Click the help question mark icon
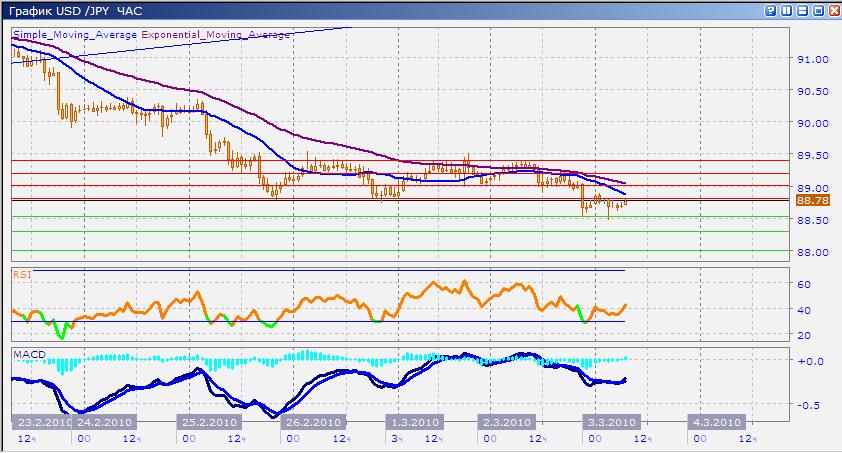Viewport: 842px width, 453px height. (x=771, y=10)
